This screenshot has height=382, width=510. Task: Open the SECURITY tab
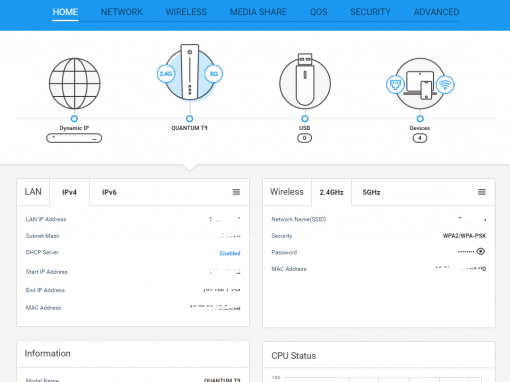tap(370, 12)
